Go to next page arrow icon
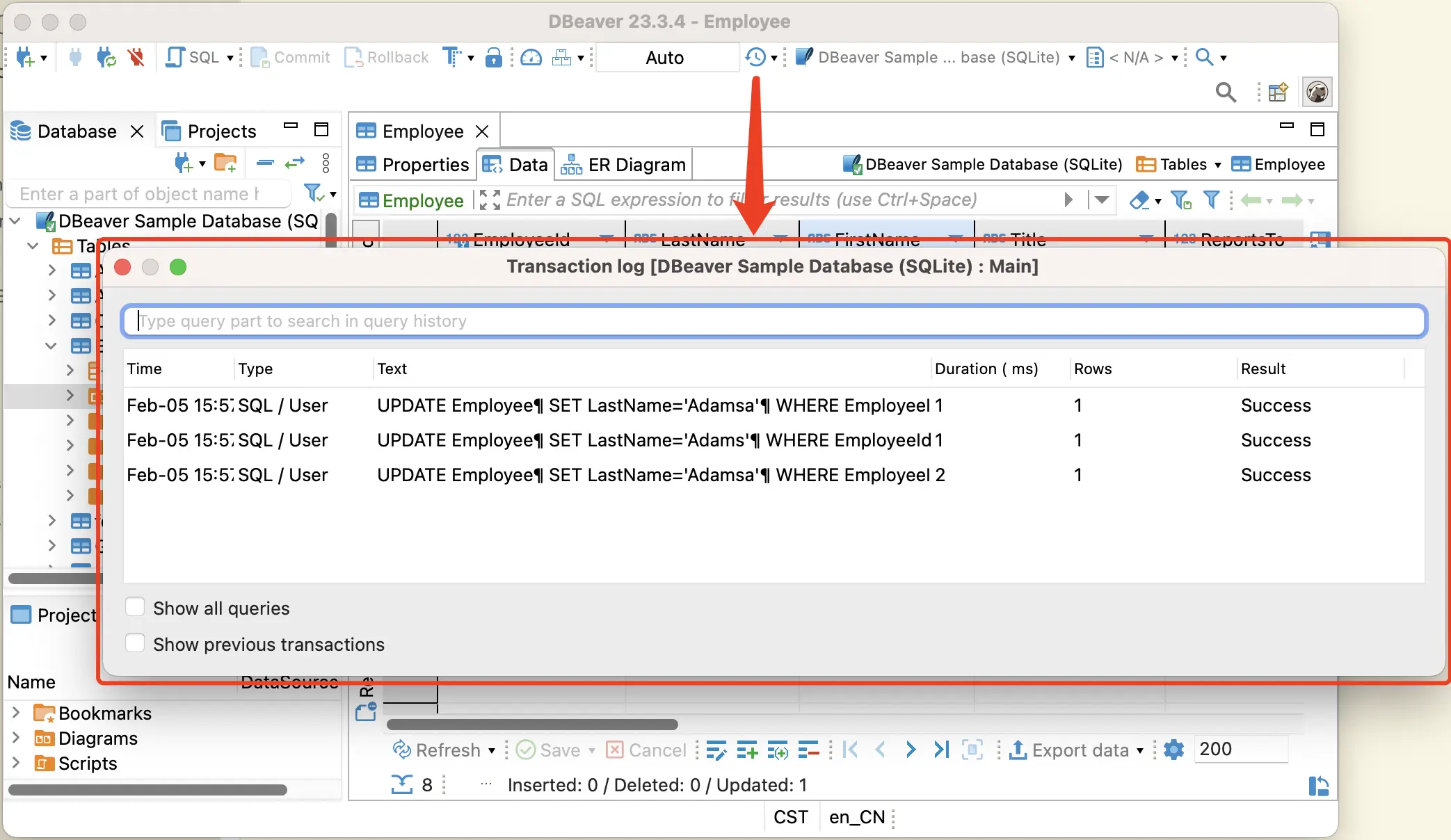The height and width of the screenshot is (840, 1451). pyautogui.click(x=911, y=750)
